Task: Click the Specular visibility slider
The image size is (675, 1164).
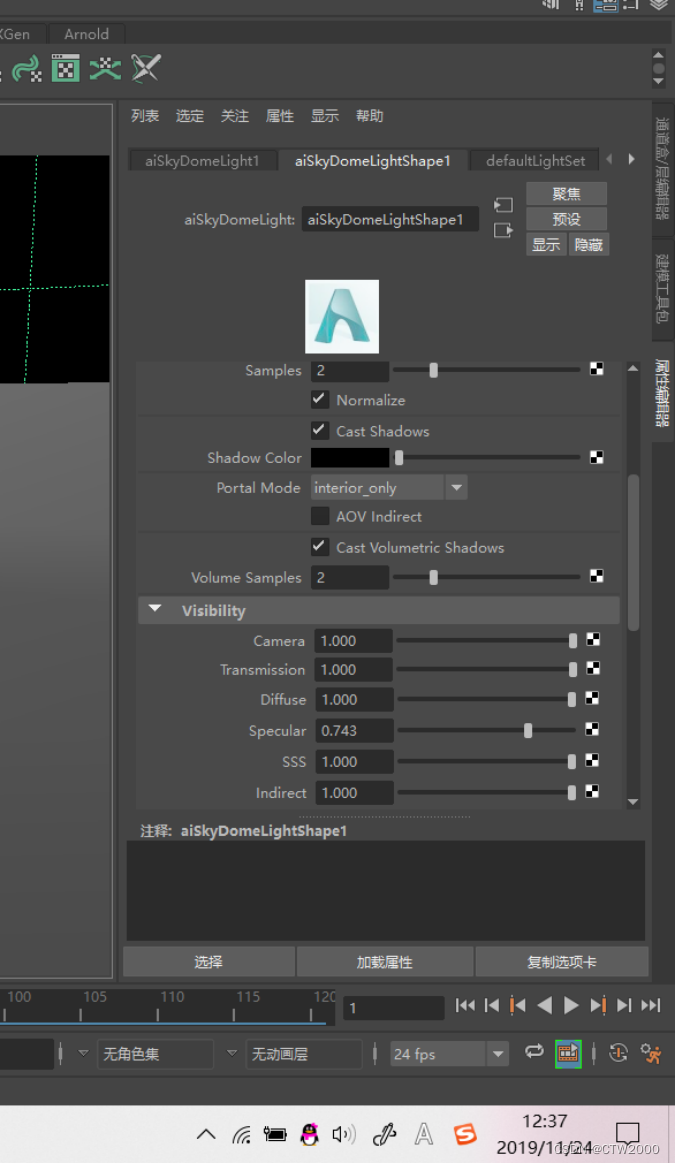Action: pos(486,730)
